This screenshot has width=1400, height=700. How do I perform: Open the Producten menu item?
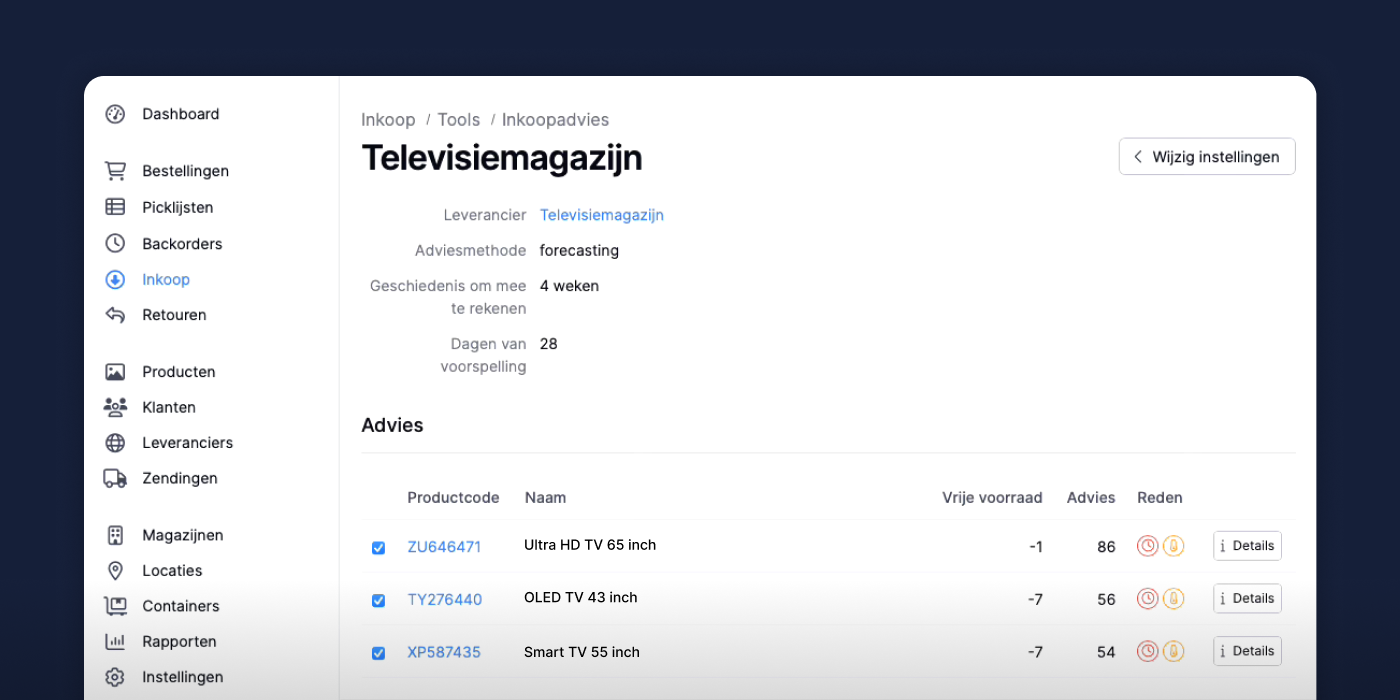(x=178, y=372)
